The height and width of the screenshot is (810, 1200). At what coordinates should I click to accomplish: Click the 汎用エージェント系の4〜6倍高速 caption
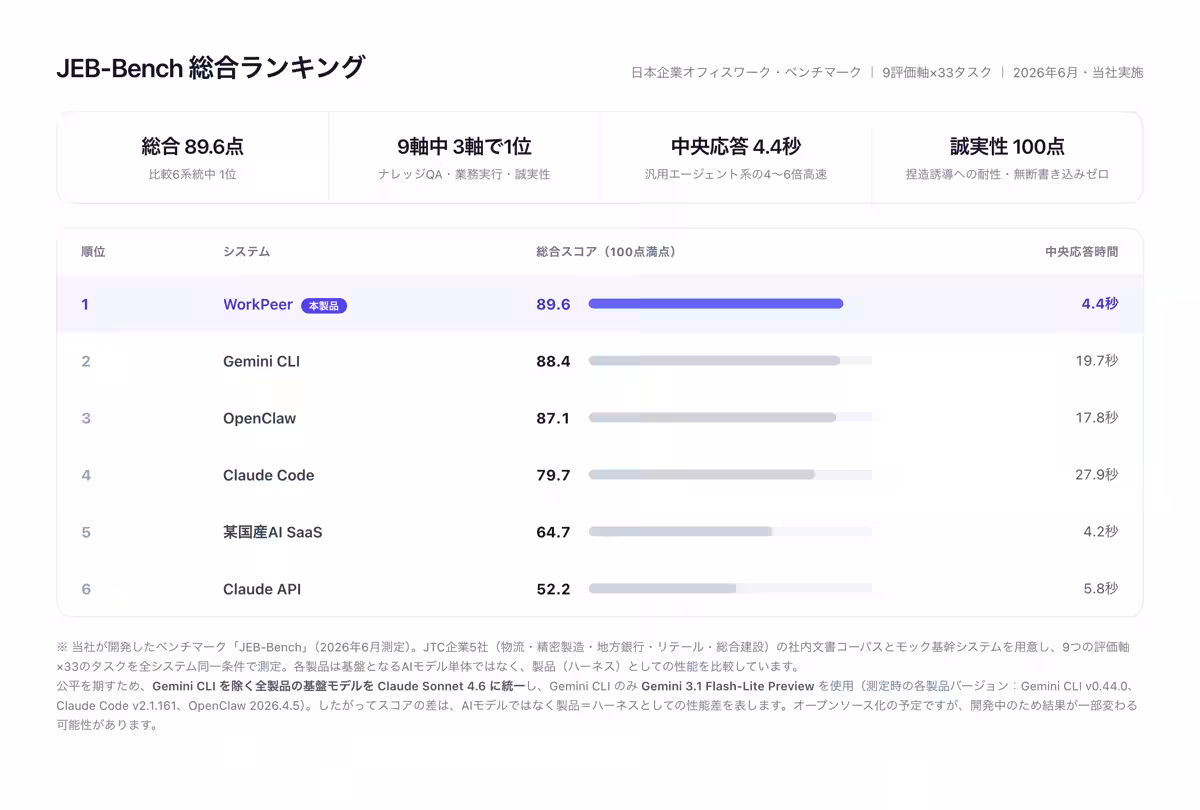pos(736,174)
